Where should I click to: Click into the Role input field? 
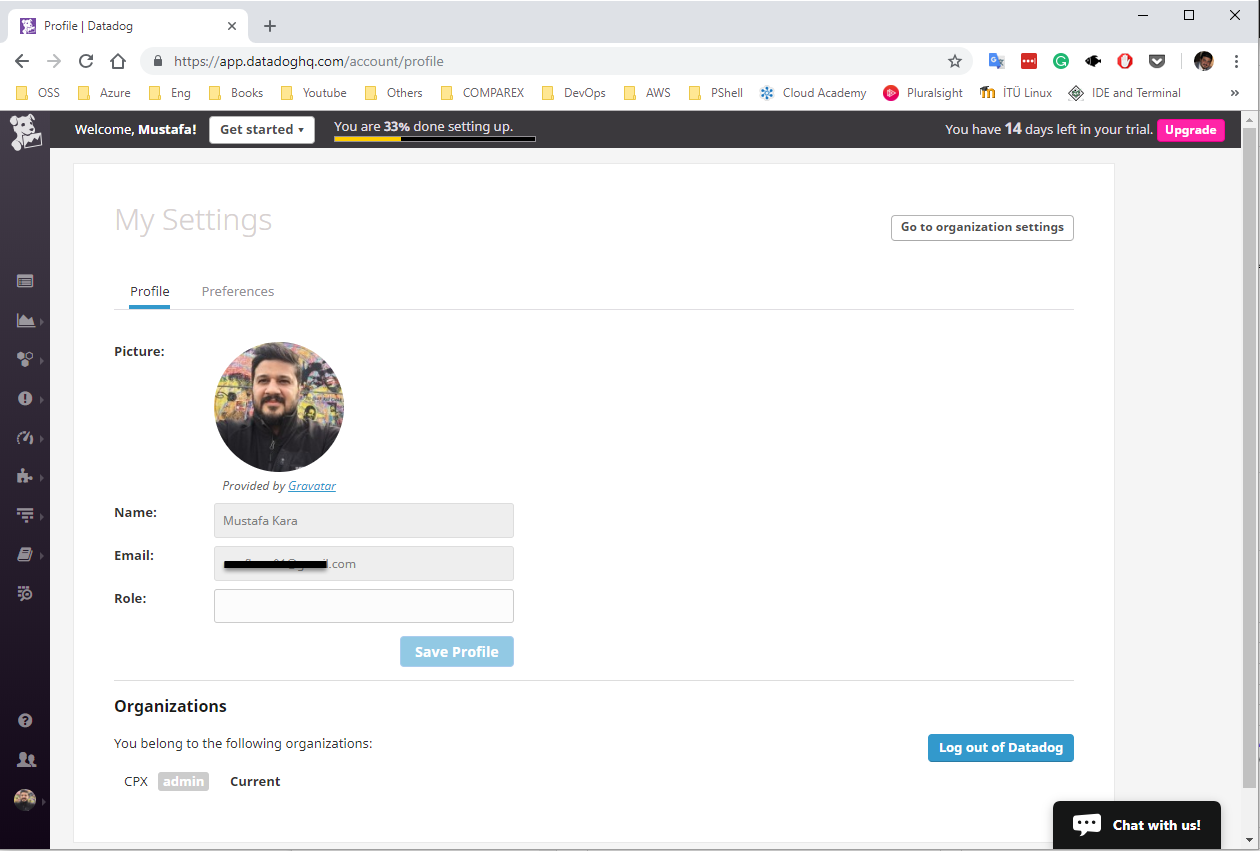pos(364,606)
